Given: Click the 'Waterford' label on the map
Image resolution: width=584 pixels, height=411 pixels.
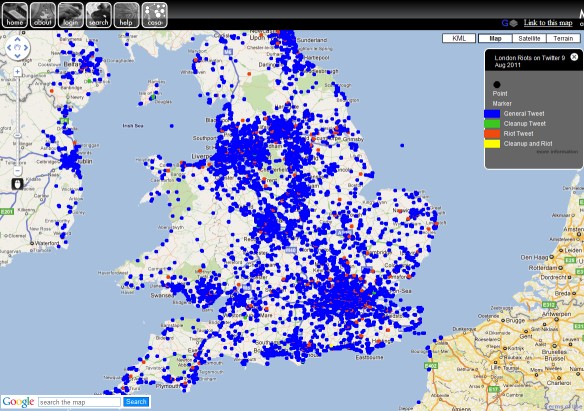Looking at the screenshot, I should pos(47,243).
